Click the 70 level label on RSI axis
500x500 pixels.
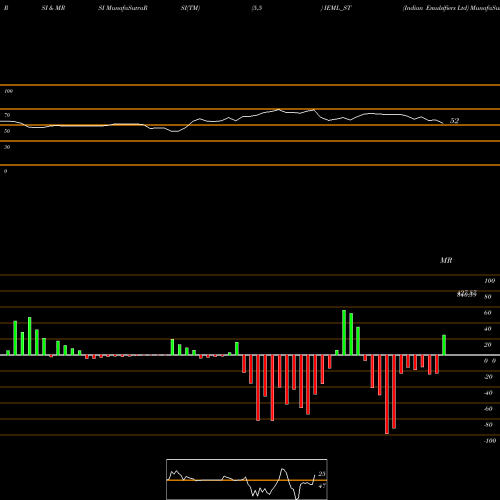click(7, 115)
